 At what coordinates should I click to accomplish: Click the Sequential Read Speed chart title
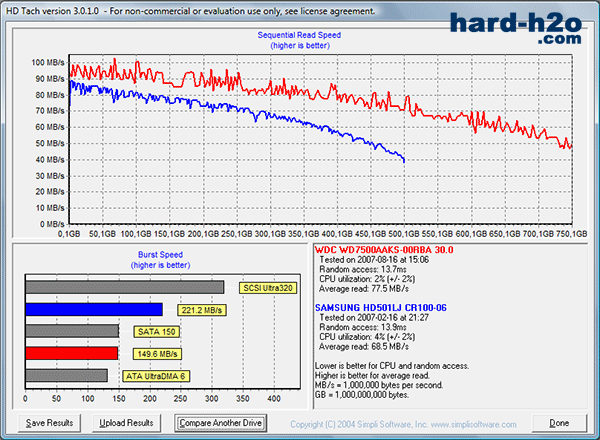pyautogui.click(x=299, y=35)
